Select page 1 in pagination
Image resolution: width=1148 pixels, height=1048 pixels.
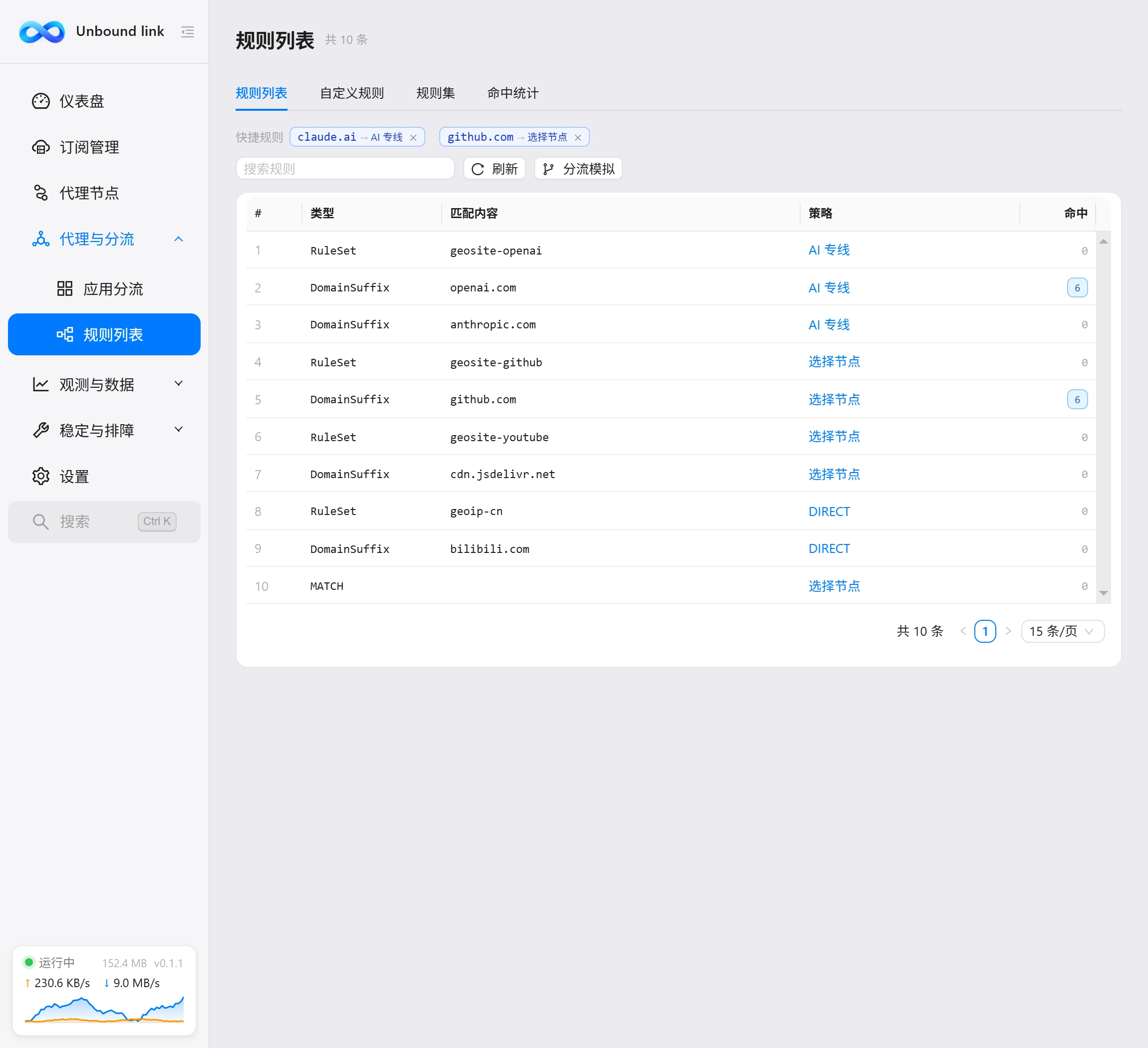(985, 631)
